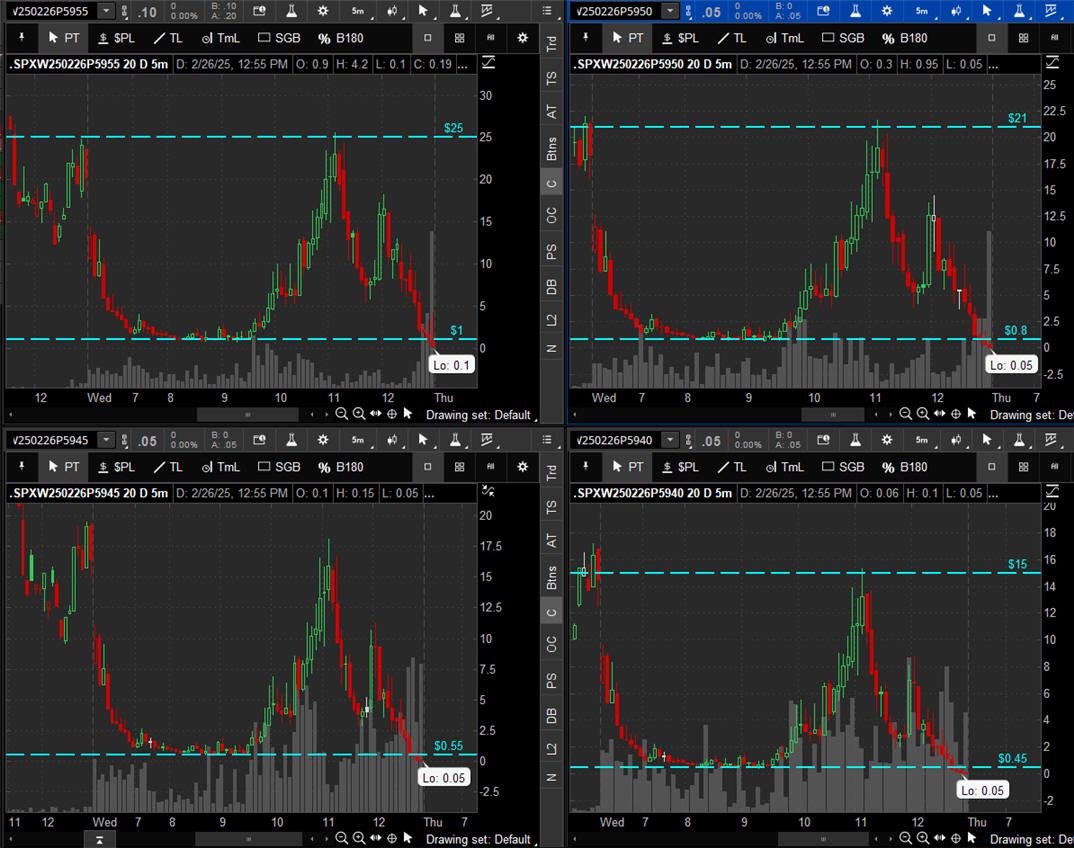The width and height of the screenshot is (1074, 848).
Task: Select the $PL price level tool in the P5955 chart
Action: point(116,38)
